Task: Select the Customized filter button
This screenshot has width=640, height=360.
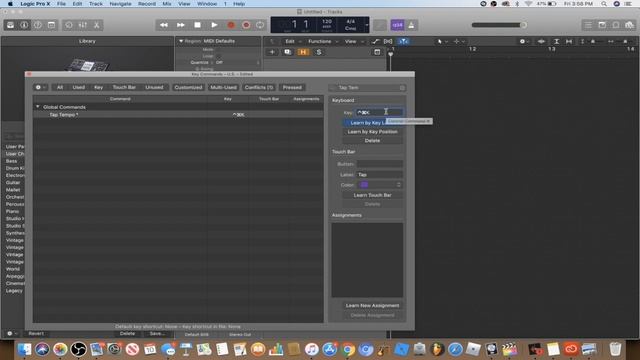Action: tap(188, 87)
